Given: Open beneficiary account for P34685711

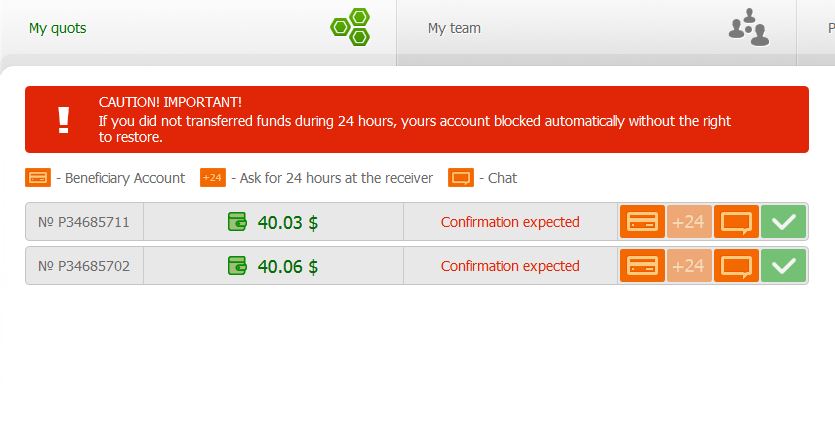Looking at the screenshot, I should click(x=642, y=222).
